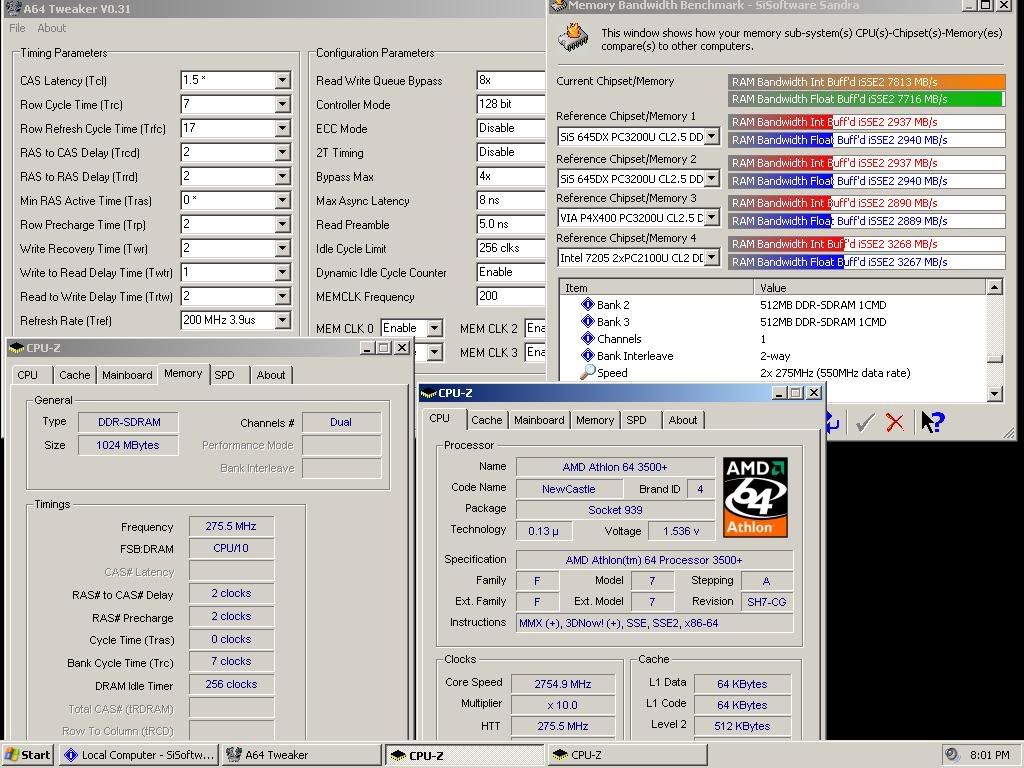The width and height of the screenshot is (1024, 768).
Task: Open CAS Latency (Tcl) dropdown
Action: 282,80
